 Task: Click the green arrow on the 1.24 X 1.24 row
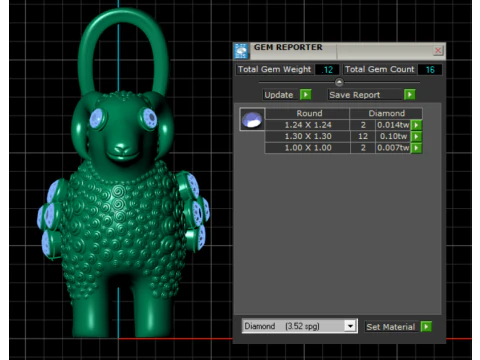[416, 125]
